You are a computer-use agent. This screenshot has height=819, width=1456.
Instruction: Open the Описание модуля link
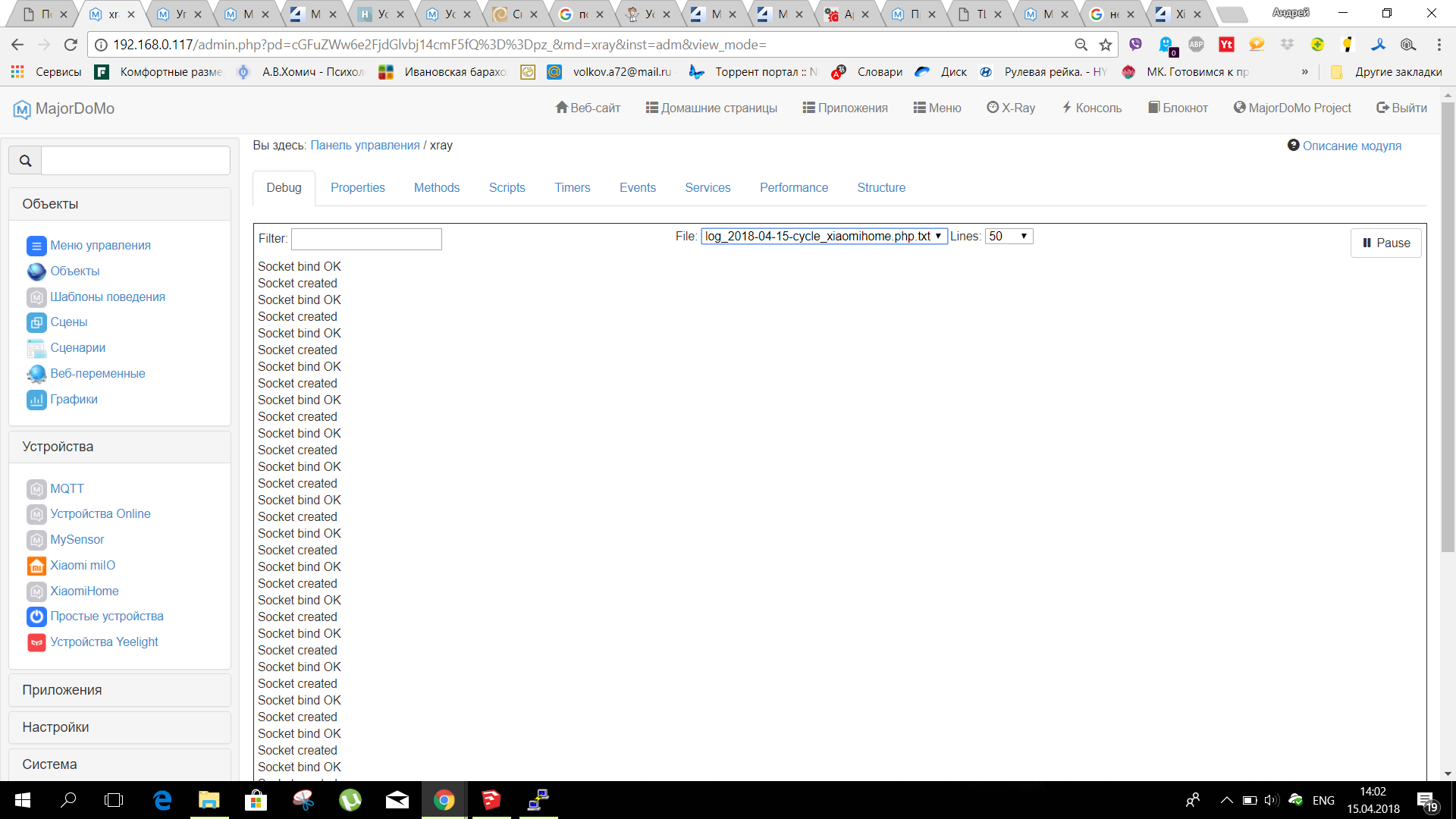click(1351, 146)
